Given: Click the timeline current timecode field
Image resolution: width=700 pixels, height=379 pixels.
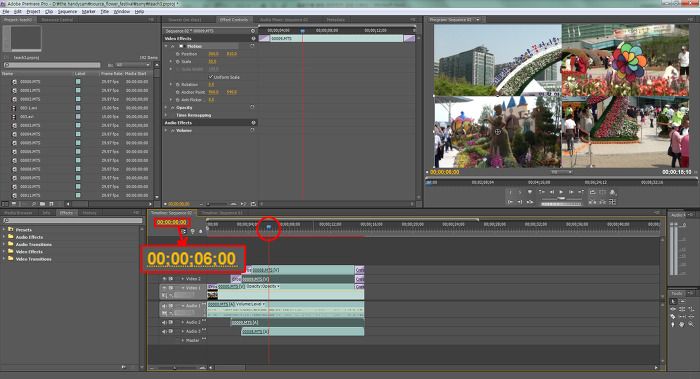Looking at the screenshot, I should pyautogui.click(x=172, y=222).
